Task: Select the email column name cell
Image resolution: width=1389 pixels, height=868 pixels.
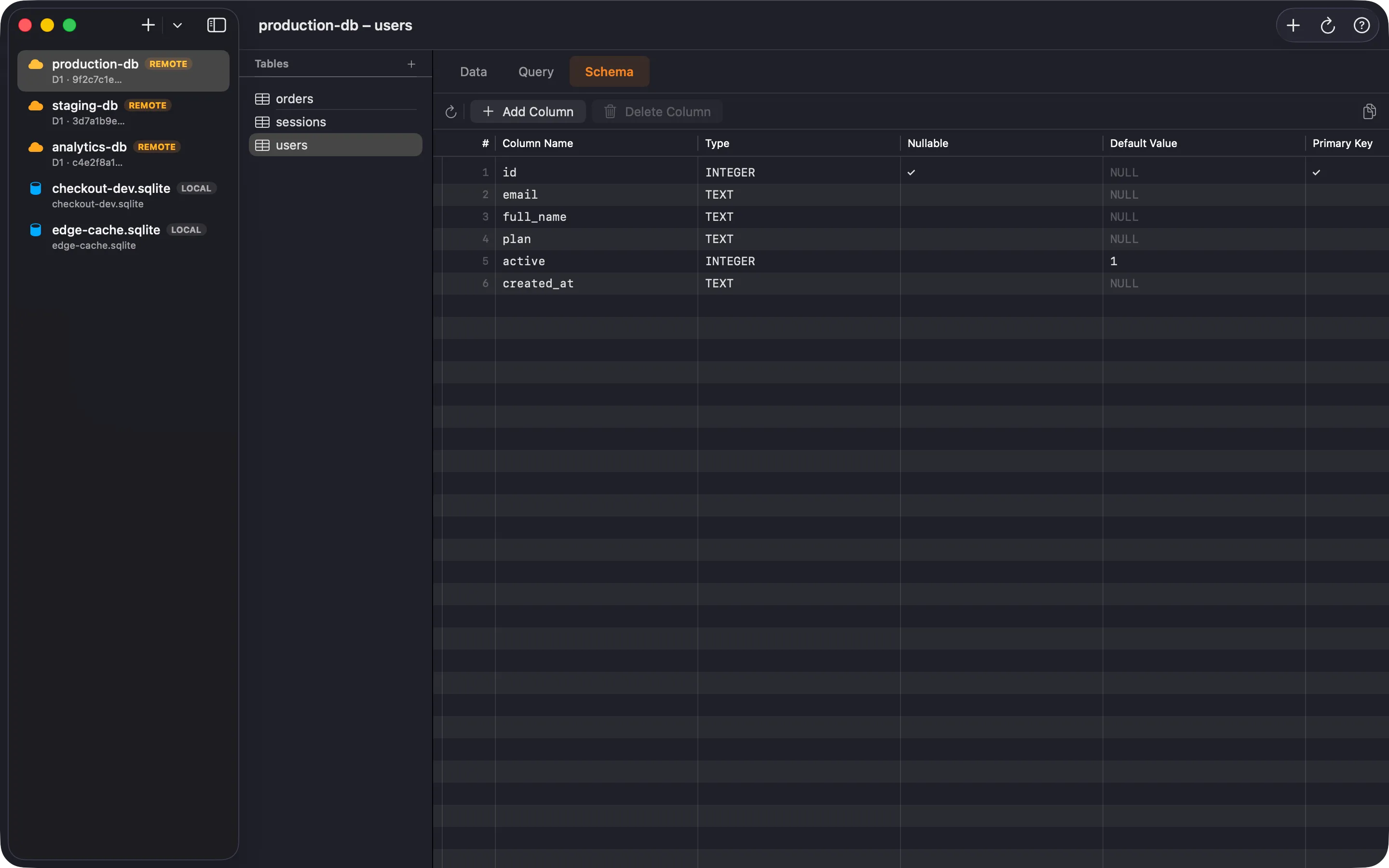Action: click(x=596, y=195)
